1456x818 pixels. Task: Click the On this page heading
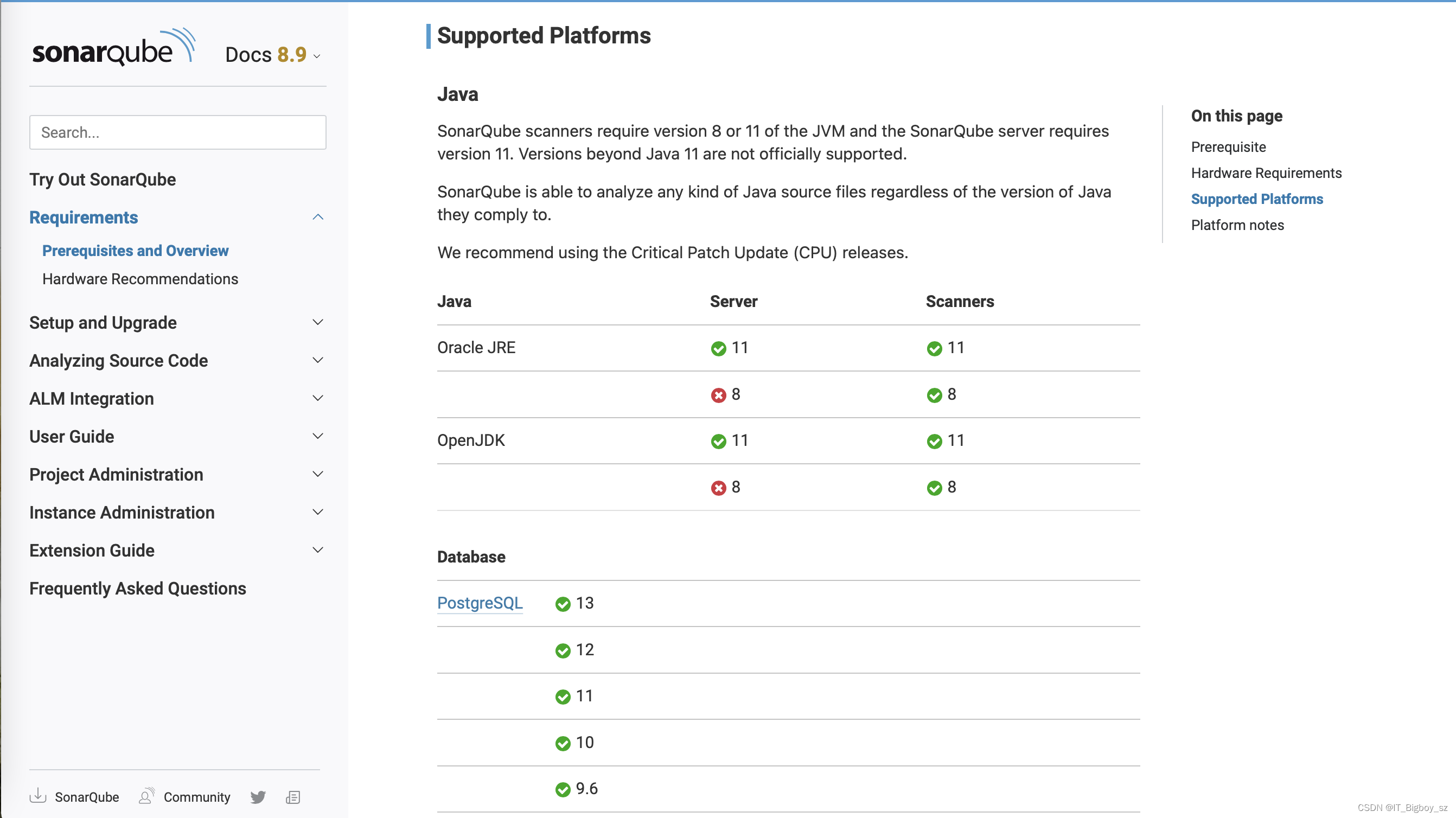(x=1236, y=116)
